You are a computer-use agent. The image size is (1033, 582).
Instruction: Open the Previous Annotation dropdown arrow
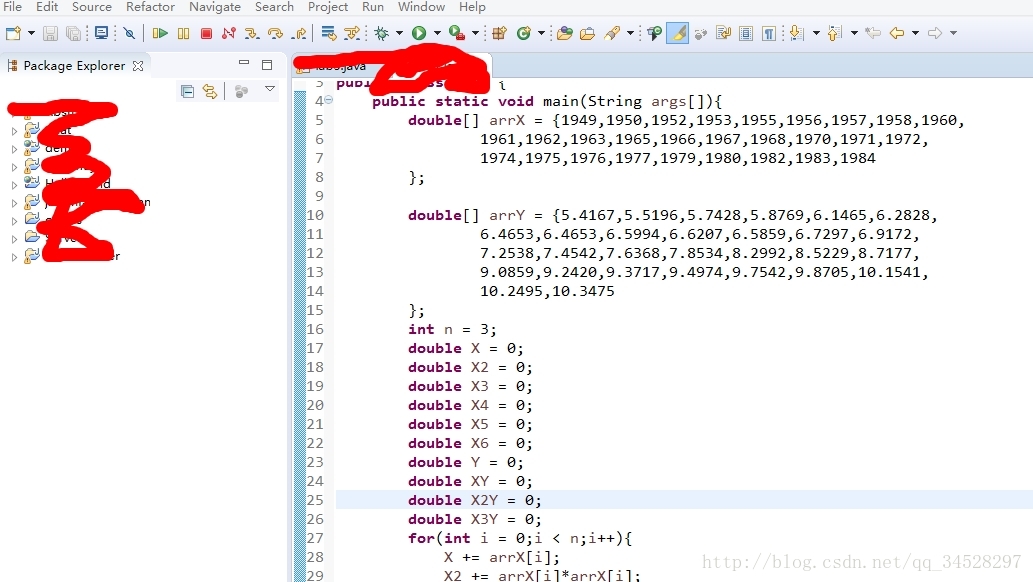(854, 33)
